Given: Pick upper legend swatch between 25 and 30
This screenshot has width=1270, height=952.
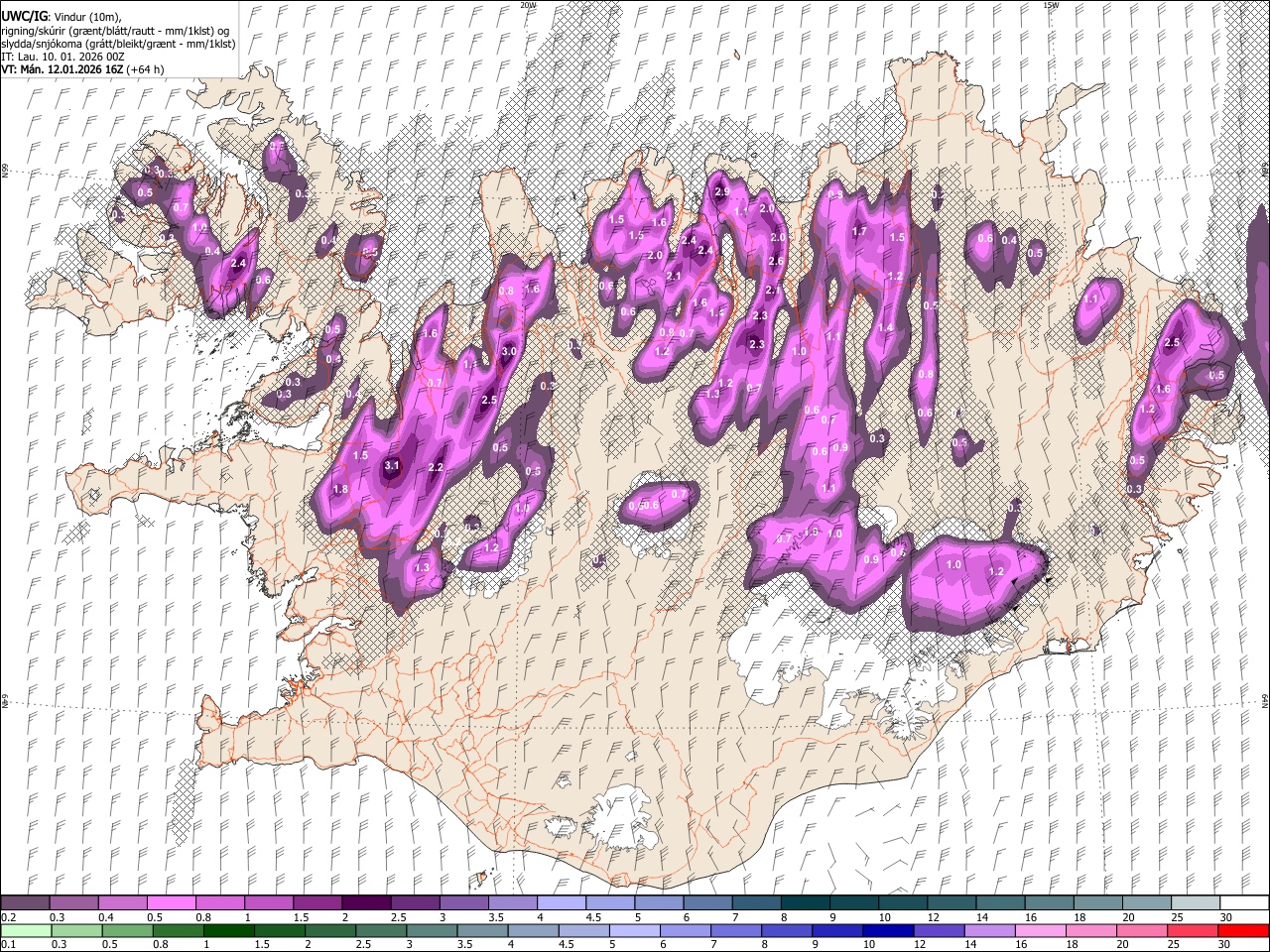Looking at the screenshot, I should pos(1196,903).
